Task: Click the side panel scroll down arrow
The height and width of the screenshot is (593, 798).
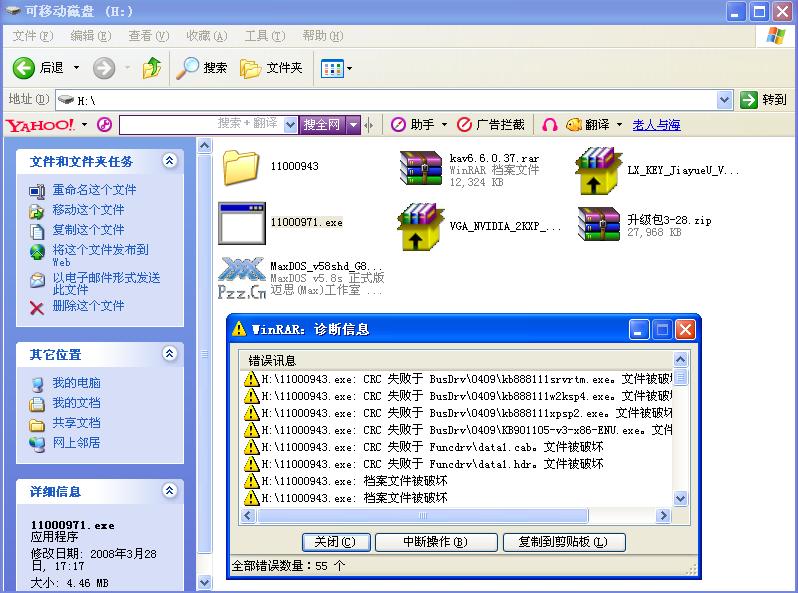Action: tap(205, 582)
